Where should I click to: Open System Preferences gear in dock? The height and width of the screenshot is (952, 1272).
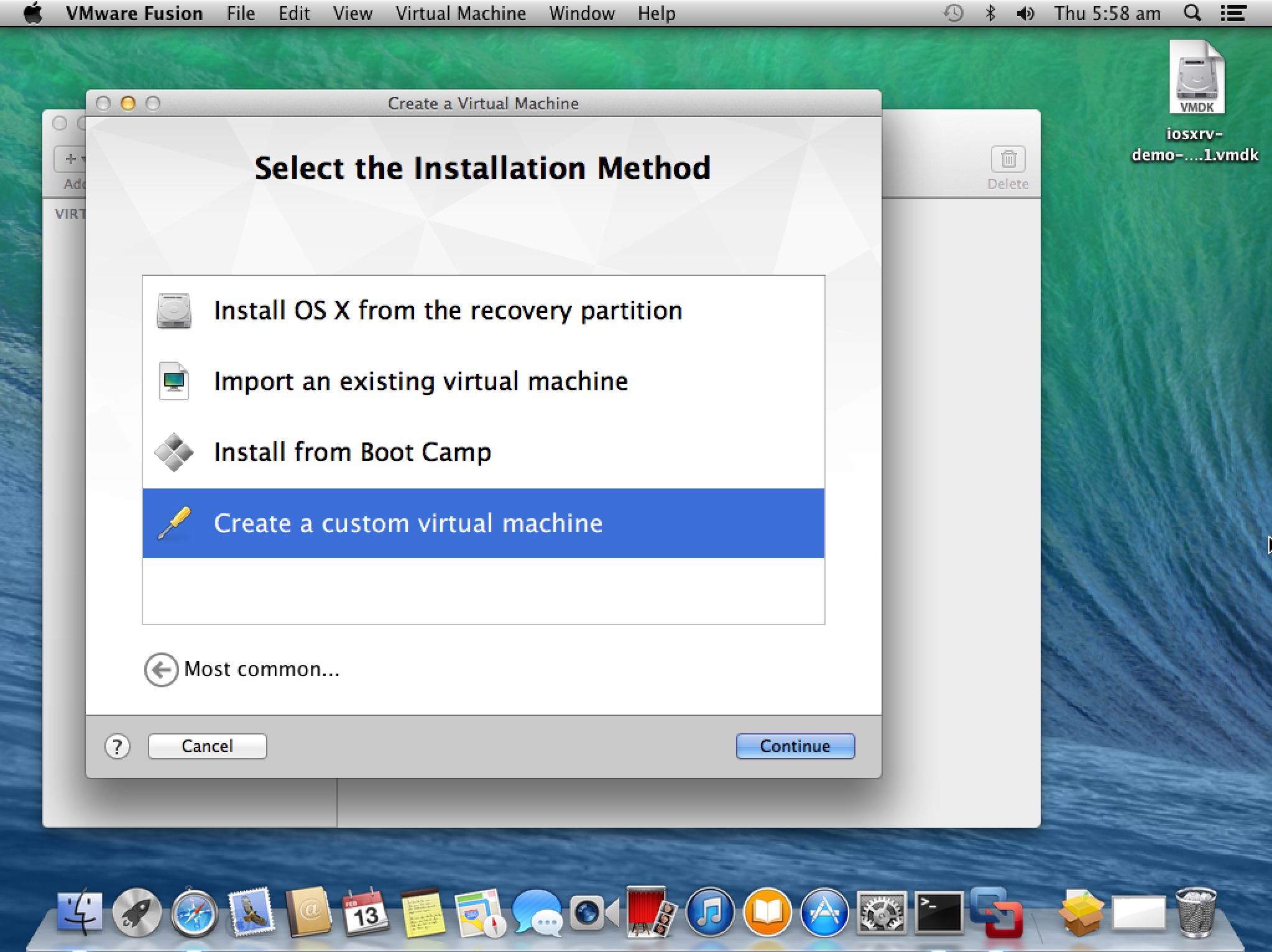pyautogui.click(x=882, y=913)
